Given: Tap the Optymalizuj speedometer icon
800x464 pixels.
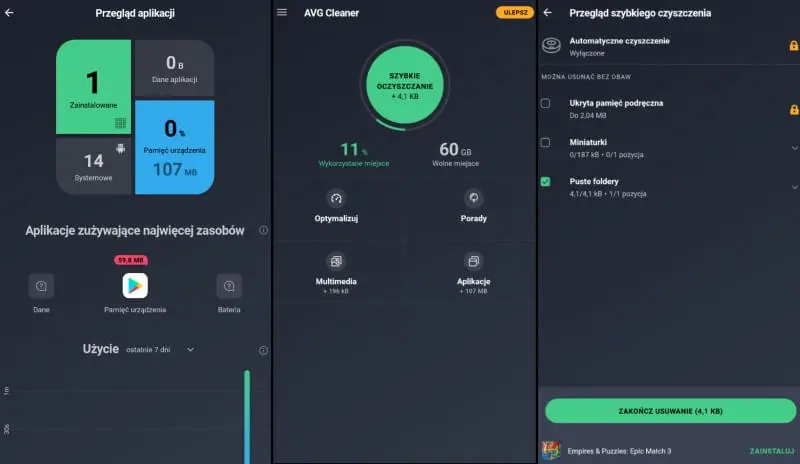Looking at the screenshot, I should pyautogui.click(x=336, y=198).
